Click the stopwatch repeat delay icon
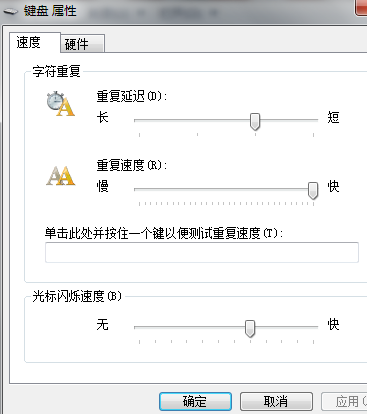Image resolution: width=367 pixels, height=414 pixels. click(x=60, y=104)
